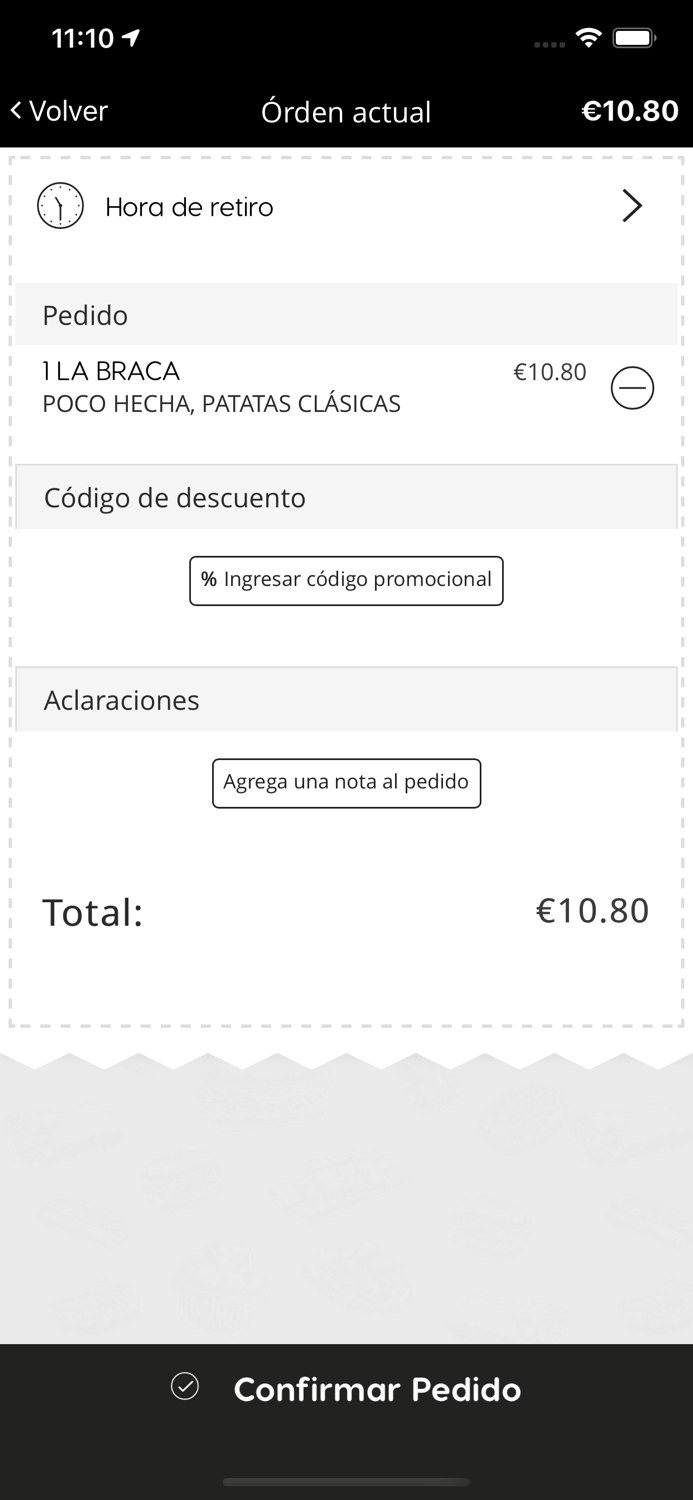Viewport: 693px width, 1500px height.
Task: Collapse the Pedido section header
Action: click(x=85, y=315)
